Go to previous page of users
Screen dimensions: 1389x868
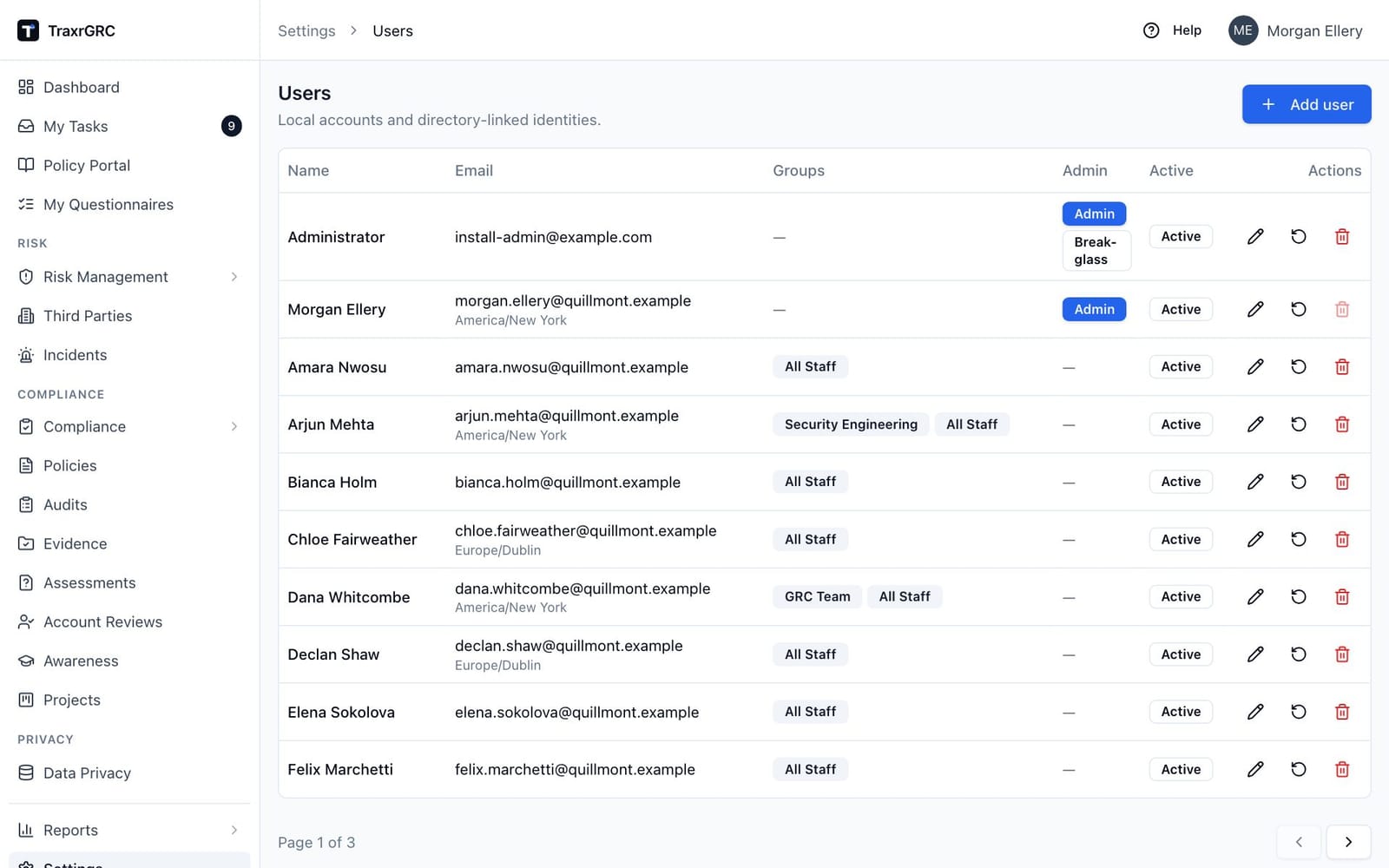[1299, 842]
